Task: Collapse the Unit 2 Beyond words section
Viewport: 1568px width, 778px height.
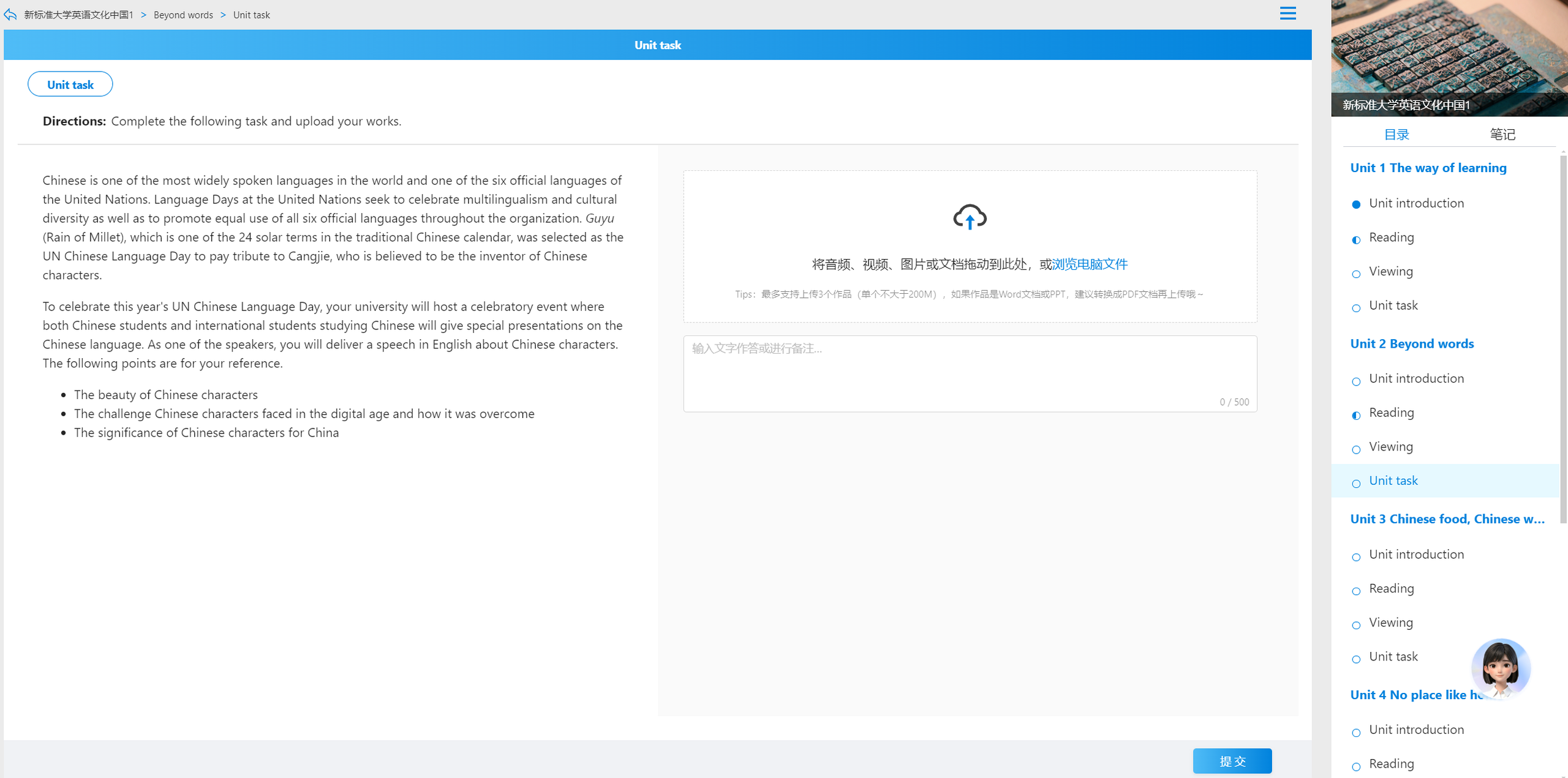Action: coord(1412,343)
